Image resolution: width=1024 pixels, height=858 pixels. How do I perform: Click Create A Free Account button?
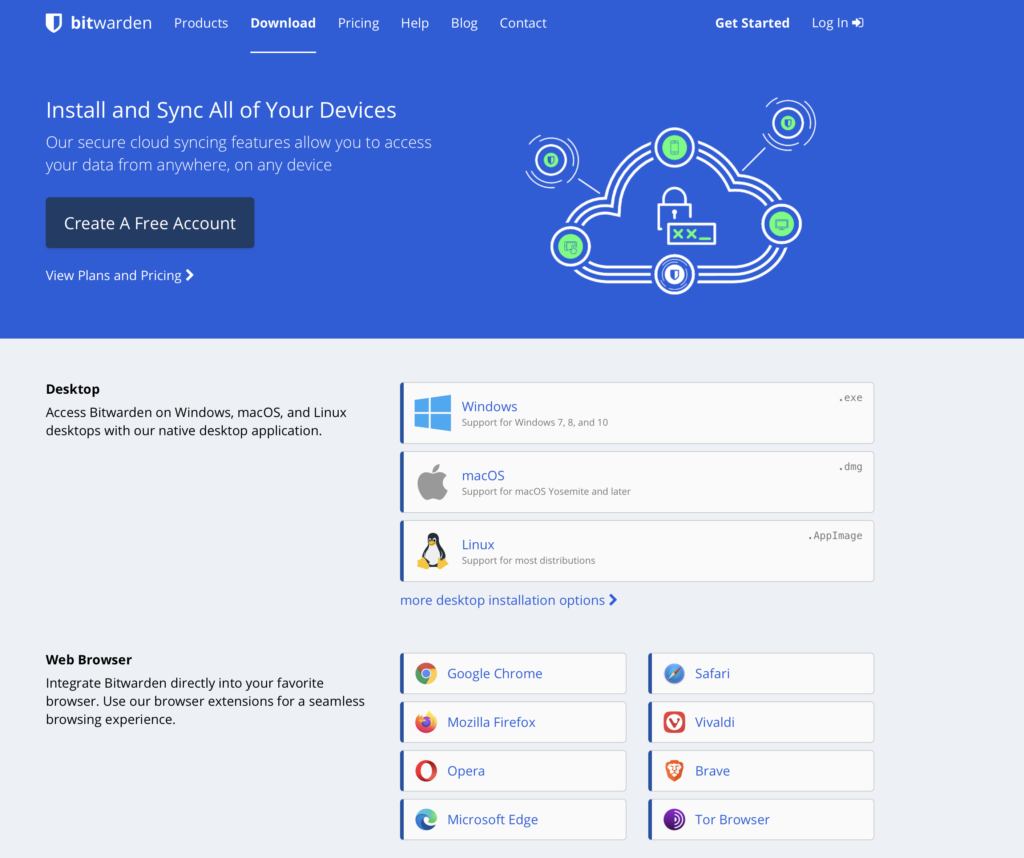(x=150, y=223)
